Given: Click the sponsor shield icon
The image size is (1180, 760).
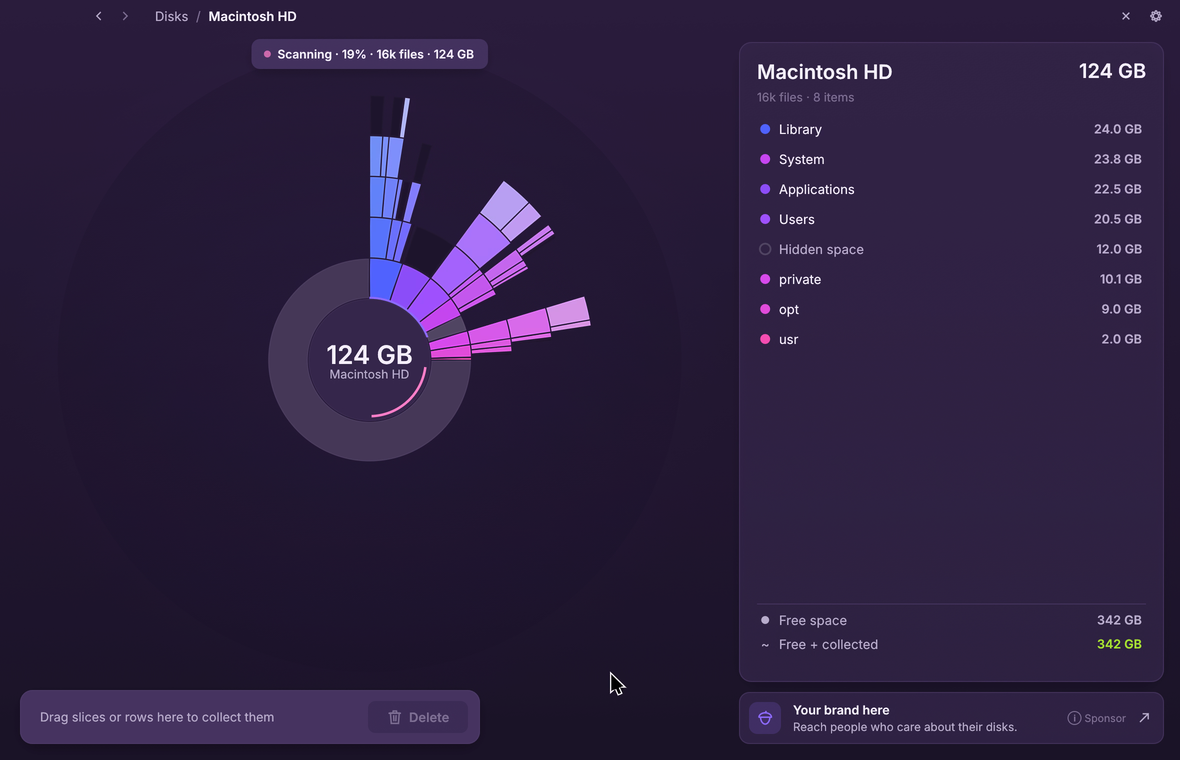Looking at the screenshot, I should click(765, 718).
